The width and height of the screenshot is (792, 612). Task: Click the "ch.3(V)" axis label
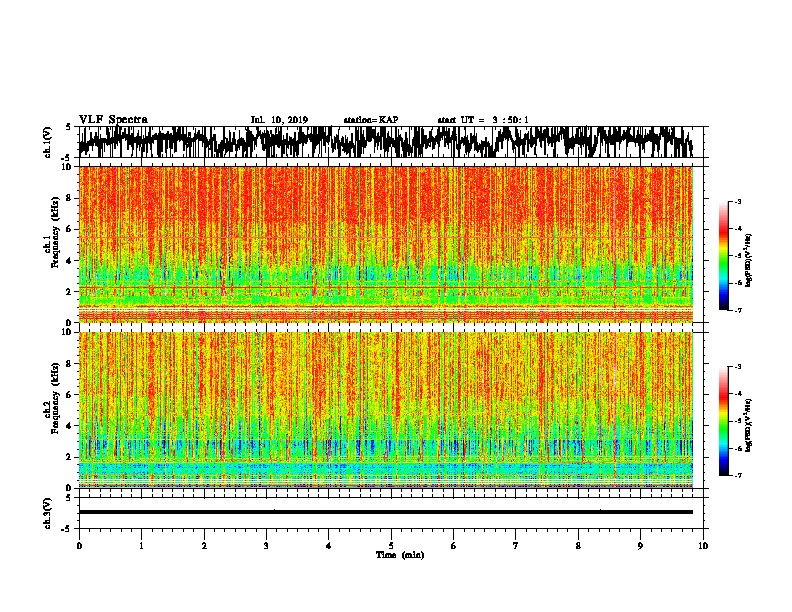point(48,513)
